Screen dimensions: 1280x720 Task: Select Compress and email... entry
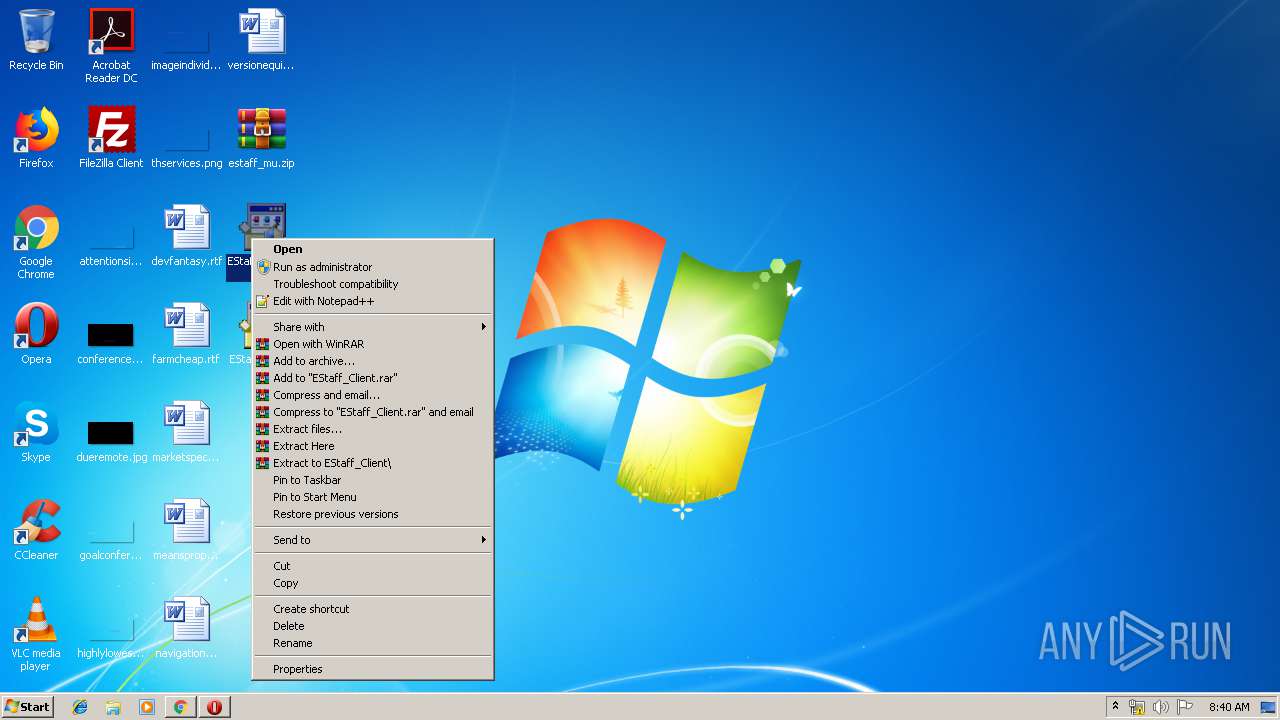372,395
